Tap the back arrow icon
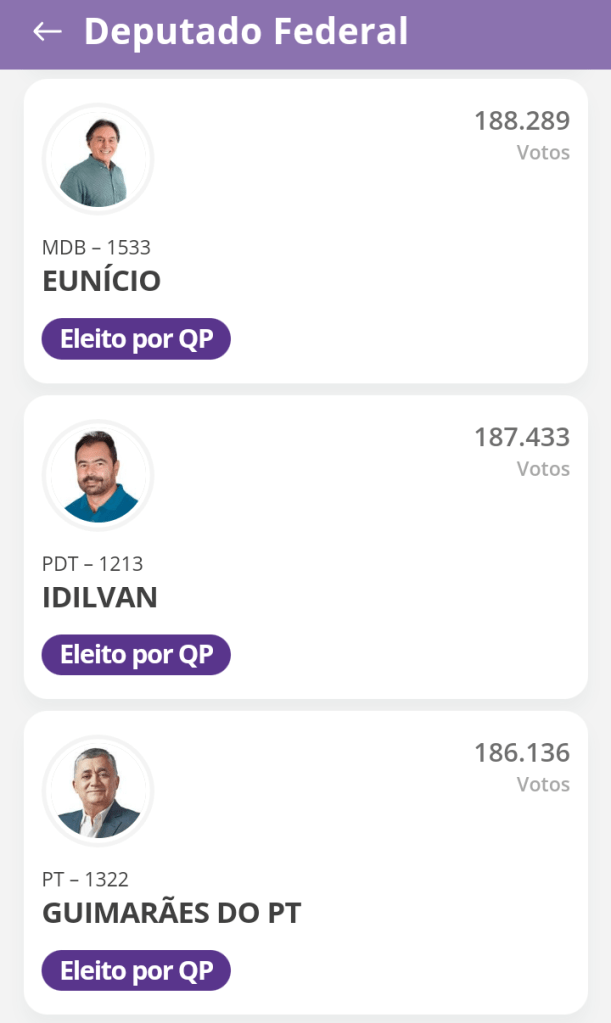 [47, 32]
